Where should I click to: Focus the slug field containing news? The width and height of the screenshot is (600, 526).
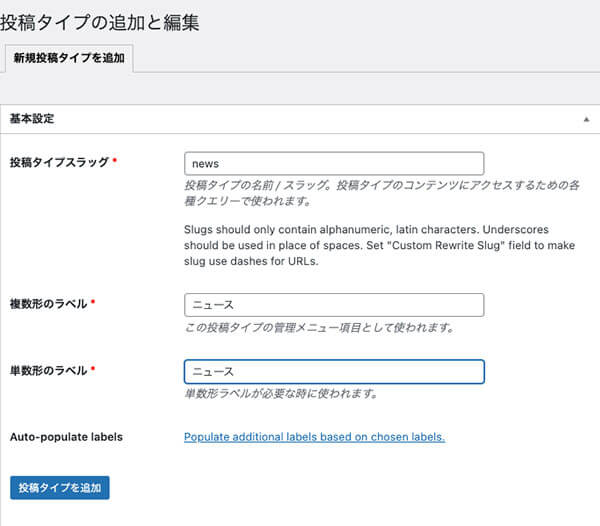coord(334,163)
